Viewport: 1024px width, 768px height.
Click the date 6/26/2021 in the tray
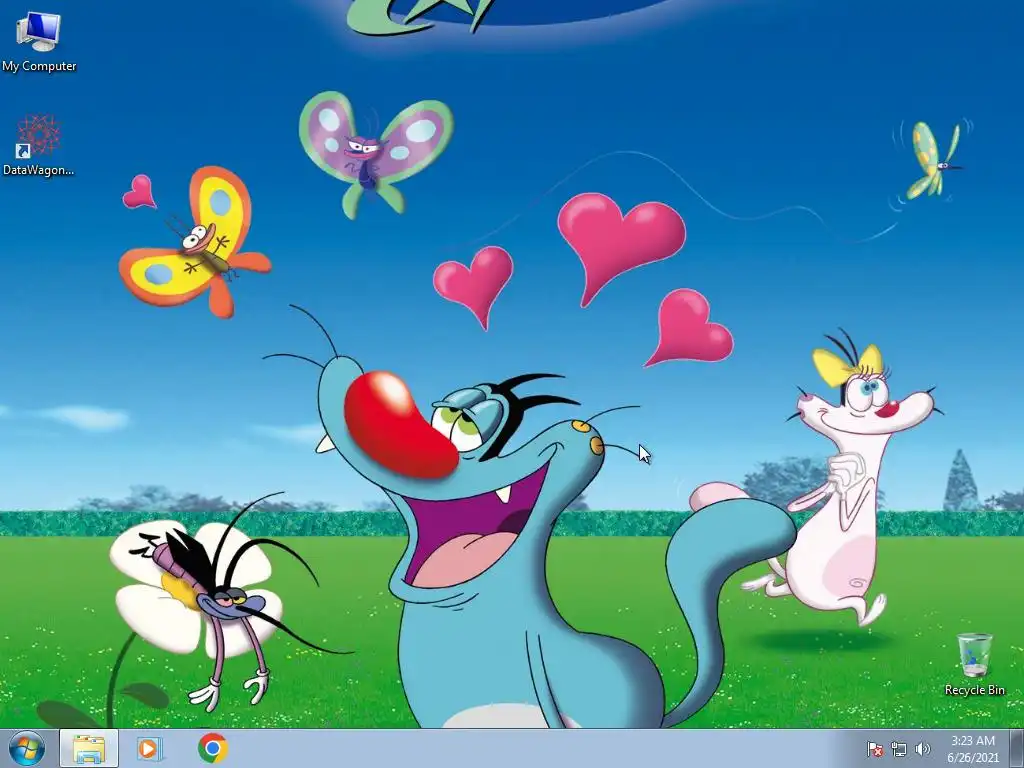tap(973, 758)
